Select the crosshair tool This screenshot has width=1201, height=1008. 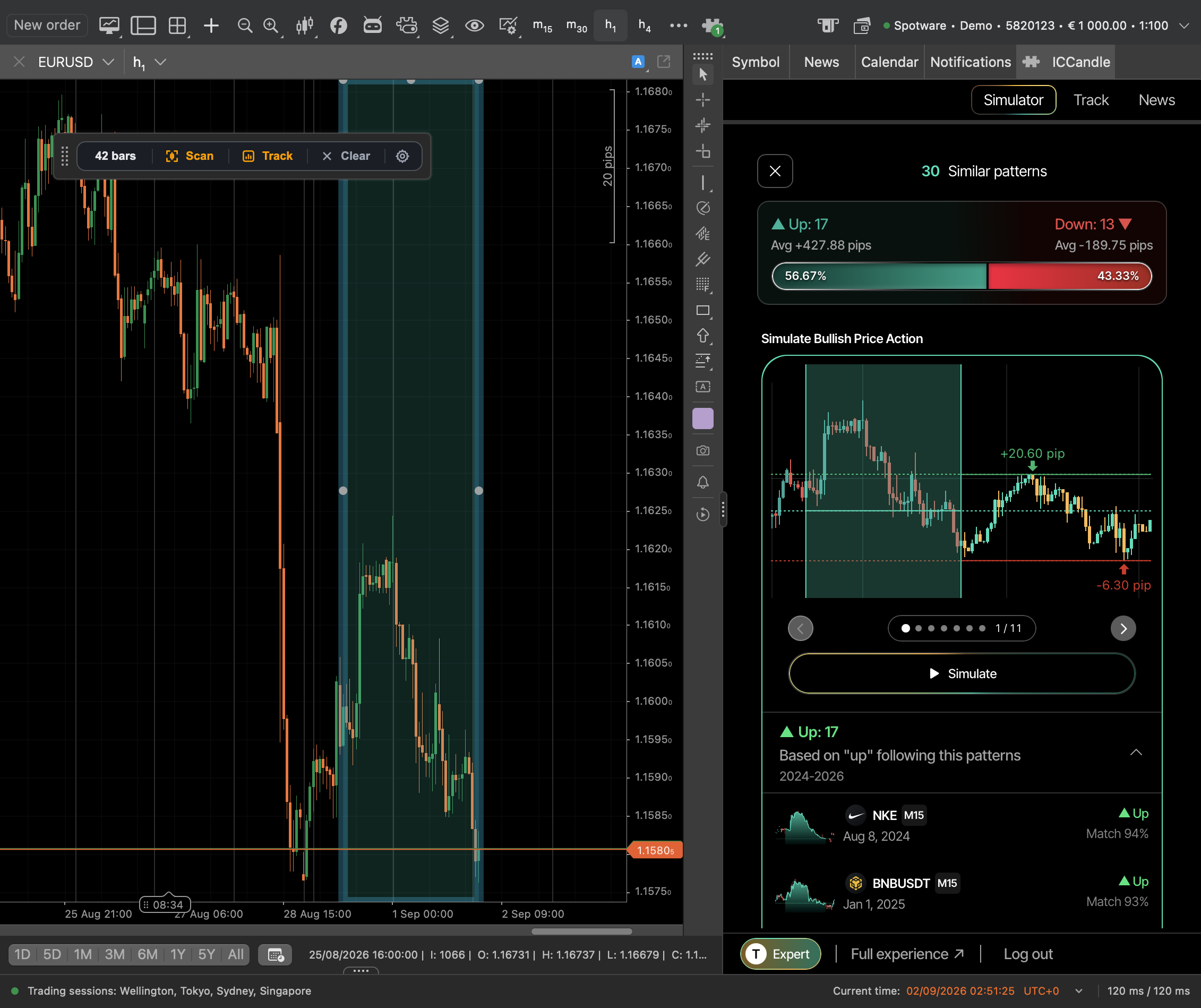click(703, 99)
